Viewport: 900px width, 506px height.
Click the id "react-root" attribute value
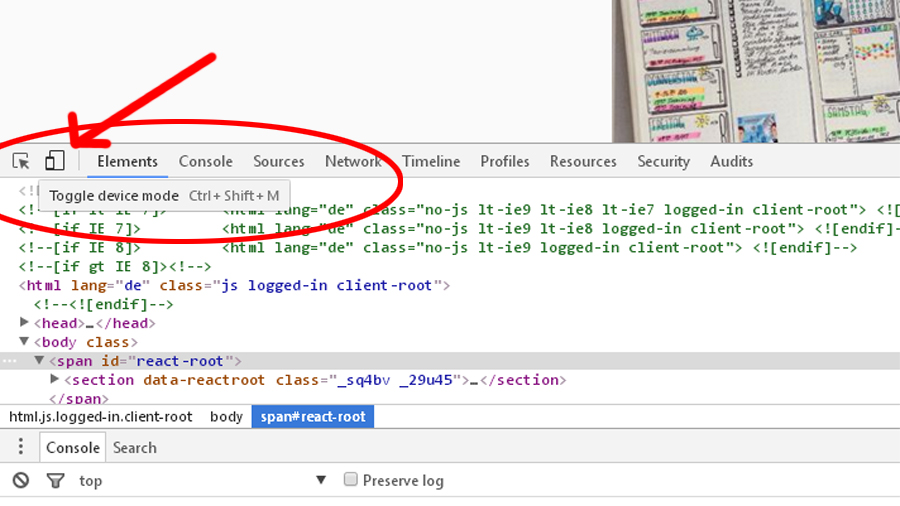point(180,361)
